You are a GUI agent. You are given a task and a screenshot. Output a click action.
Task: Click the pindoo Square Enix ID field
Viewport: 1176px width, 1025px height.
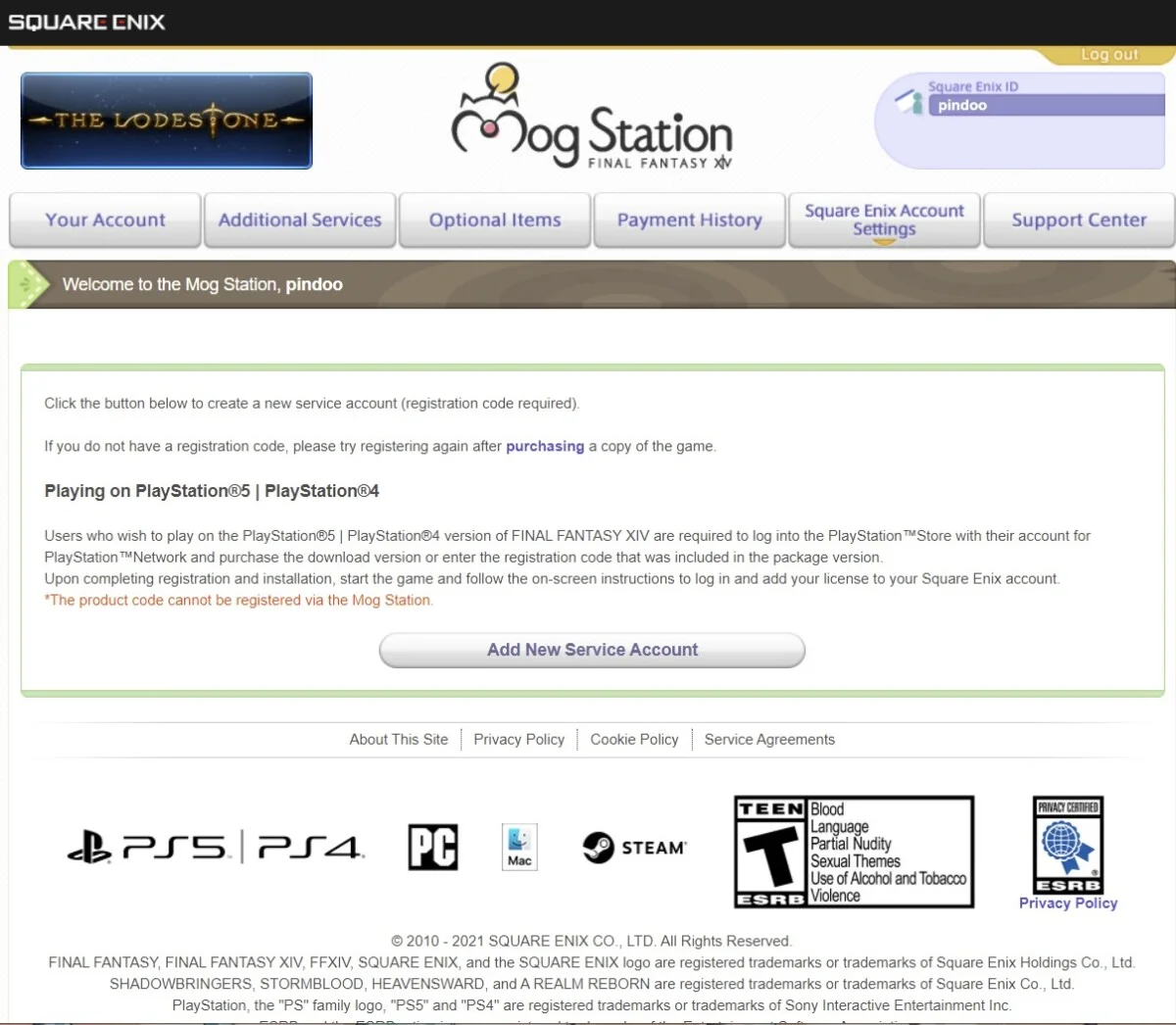pyautogui.click(x=1047, y=106)
